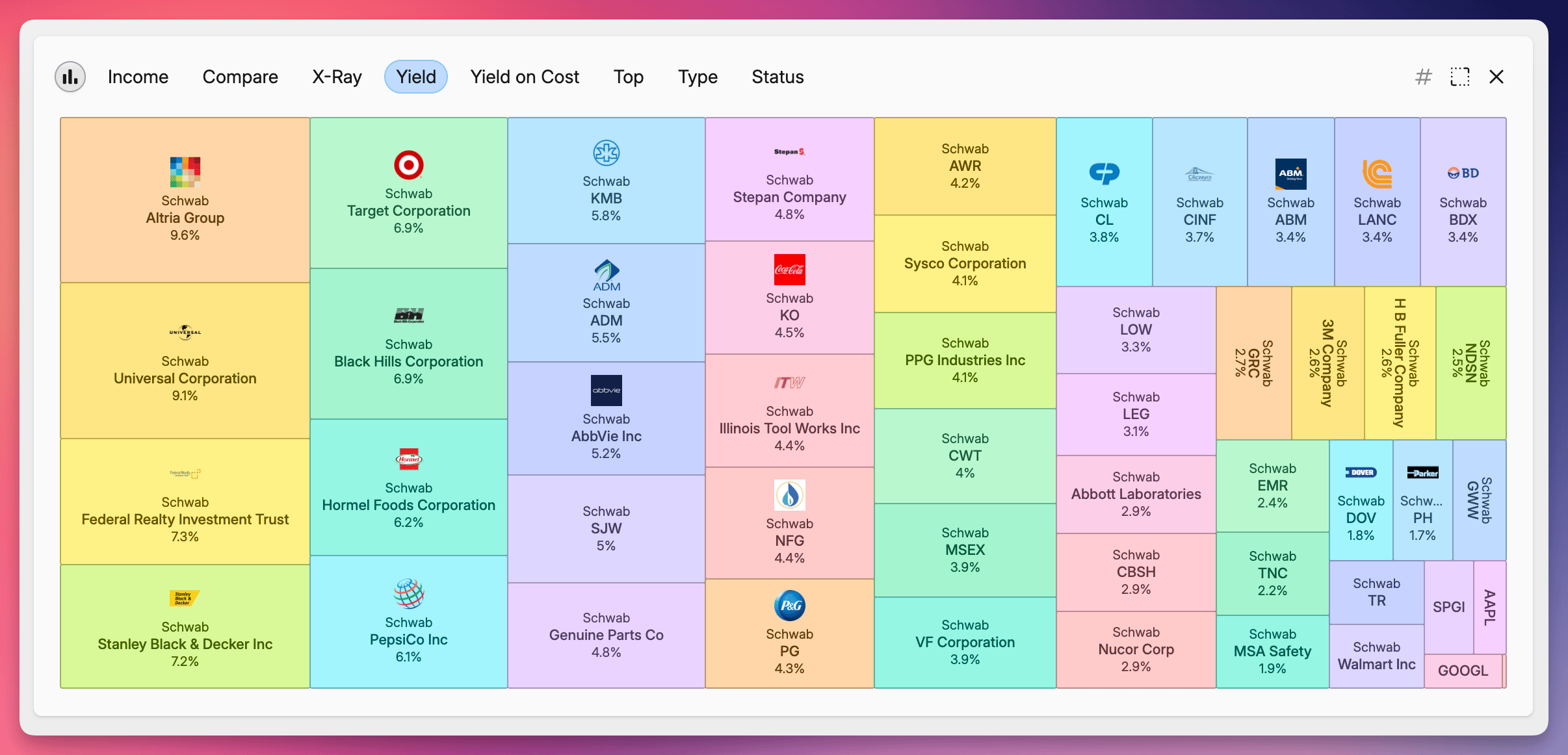1568x755 pixels.
Task: Select the H B Fuller Company tile
Action: pos(1400,363)
